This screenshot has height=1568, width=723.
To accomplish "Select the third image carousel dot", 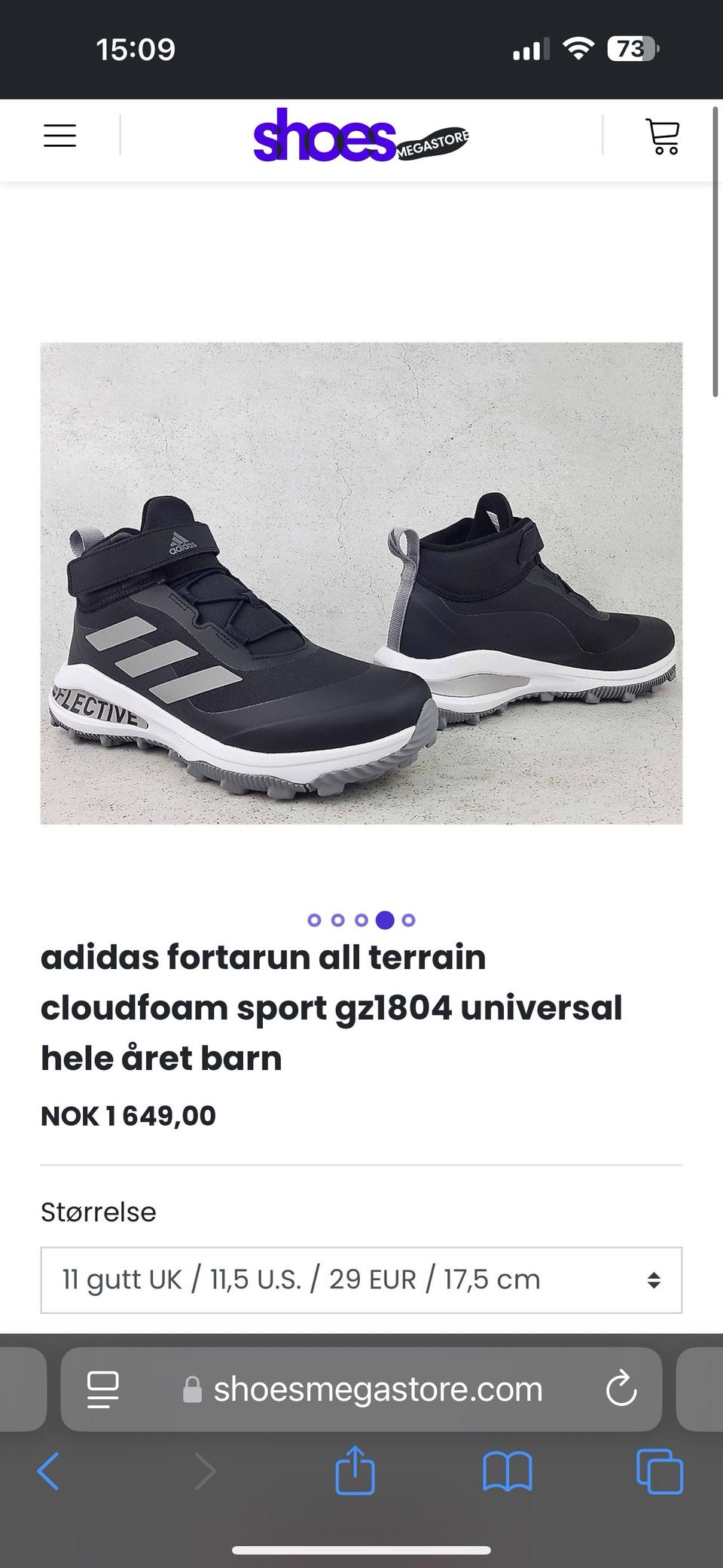I will tap(361, 919).
